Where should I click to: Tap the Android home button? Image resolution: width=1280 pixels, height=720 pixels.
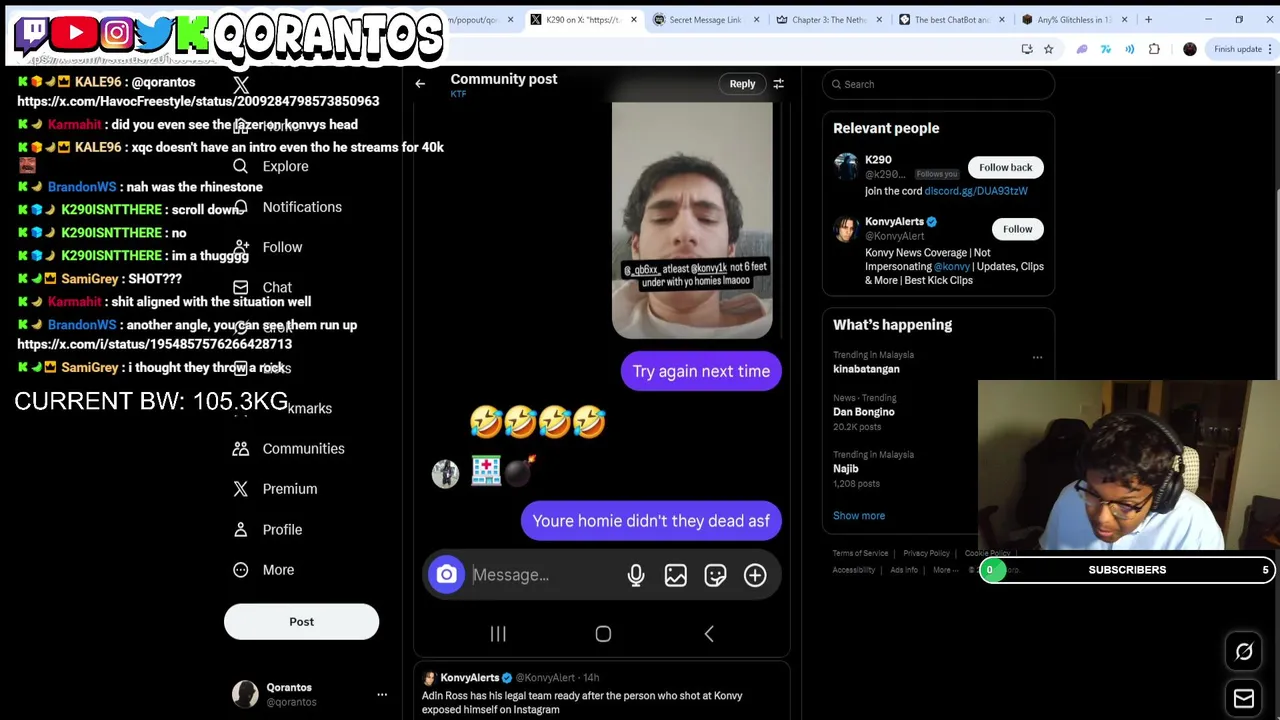603,634
